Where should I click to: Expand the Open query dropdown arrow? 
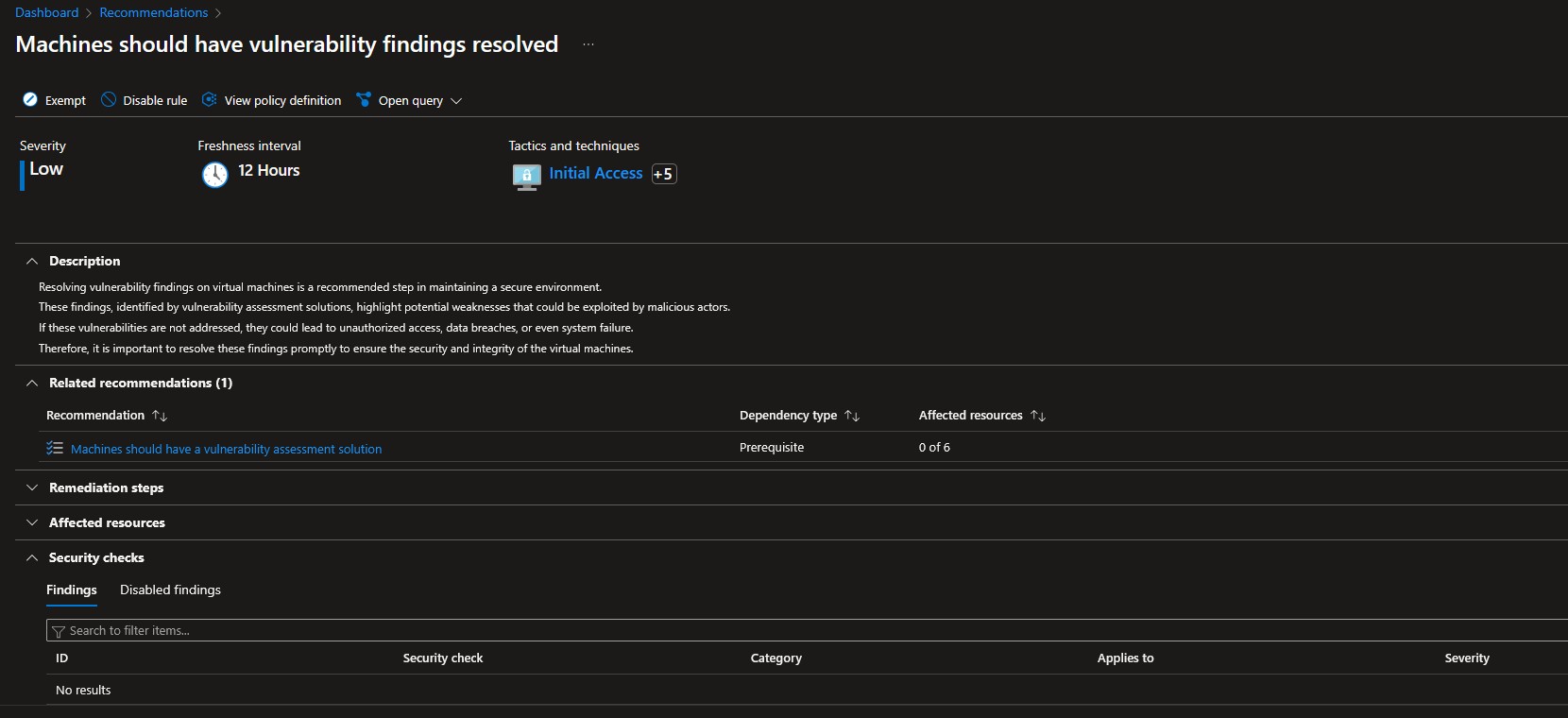456,101
